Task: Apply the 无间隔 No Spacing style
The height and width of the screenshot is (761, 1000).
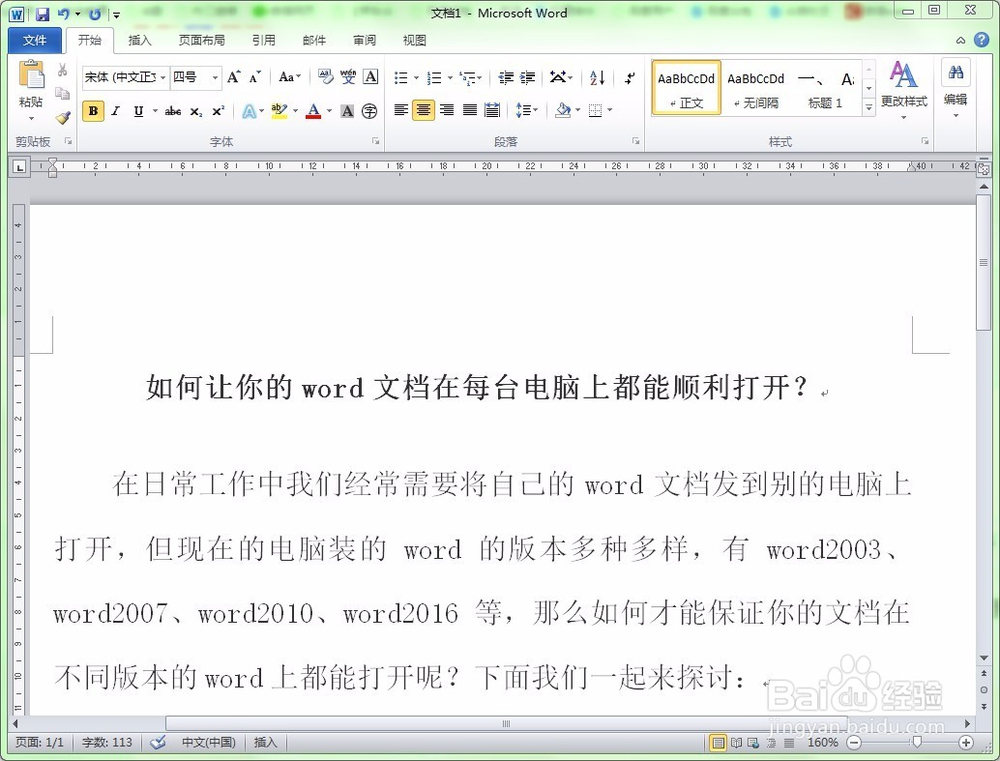Action: 756,88
